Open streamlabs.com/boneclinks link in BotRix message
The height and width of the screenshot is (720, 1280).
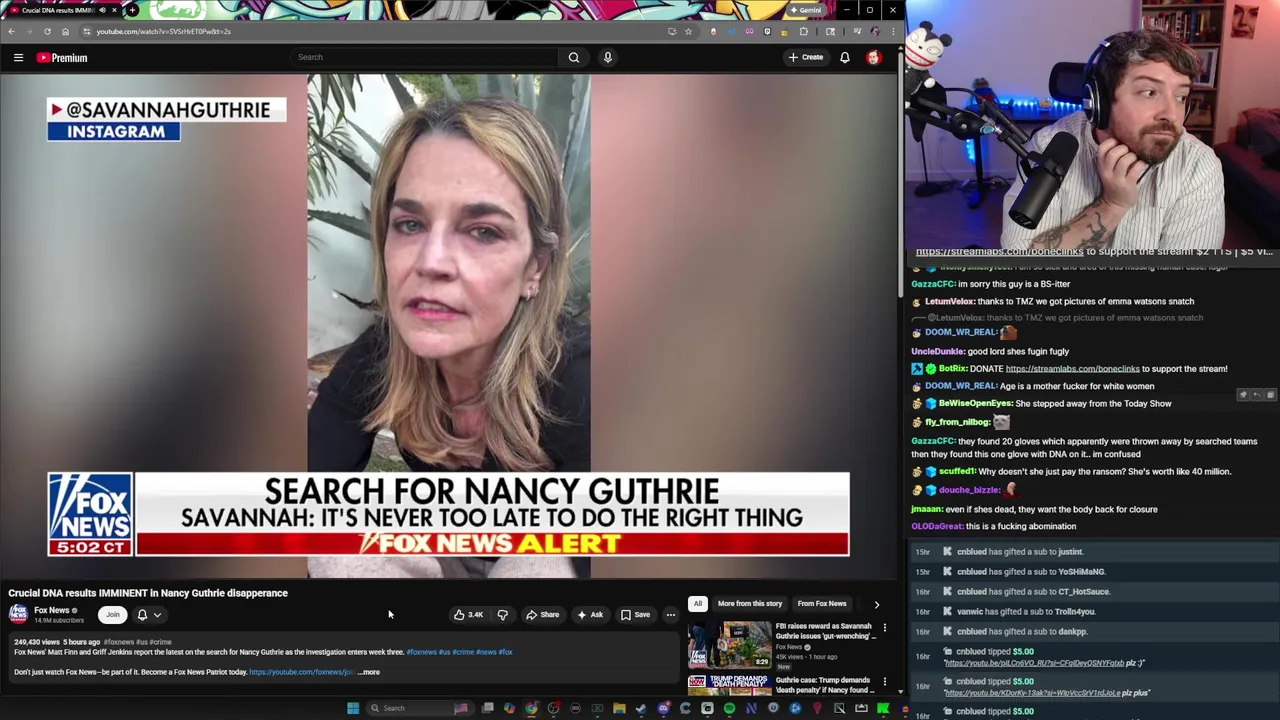(x=1072, y=369)
